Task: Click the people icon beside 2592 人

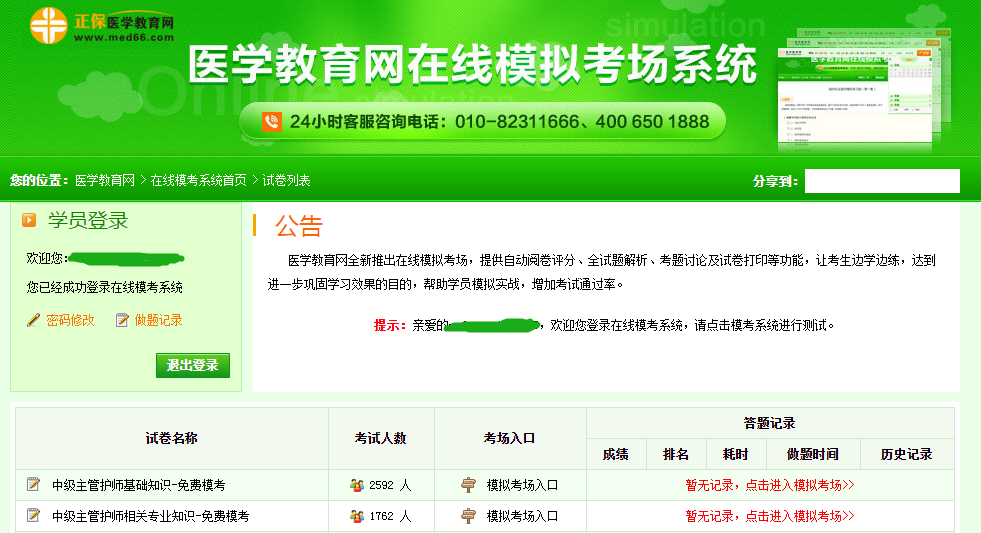Action: click(x=357, y=486)
